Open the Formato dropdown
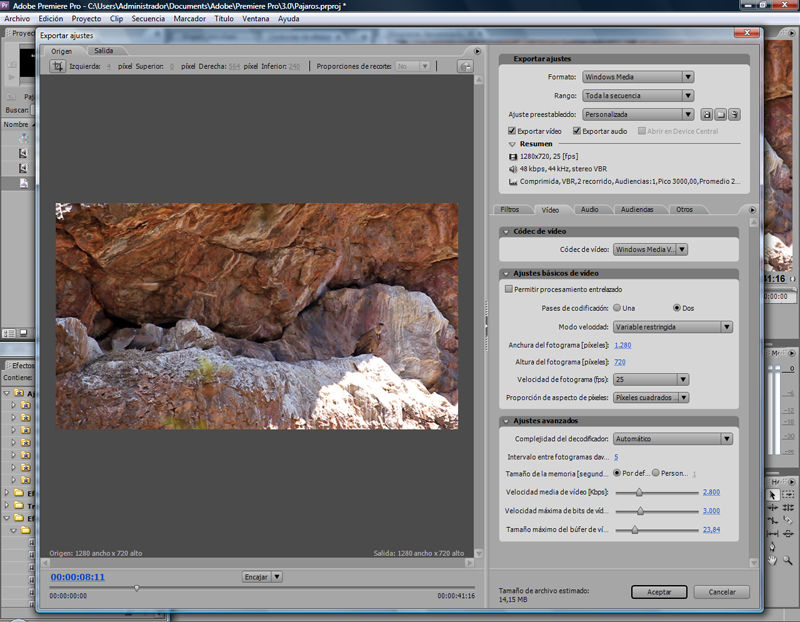 pyautogui.click(x=638, y=77)
